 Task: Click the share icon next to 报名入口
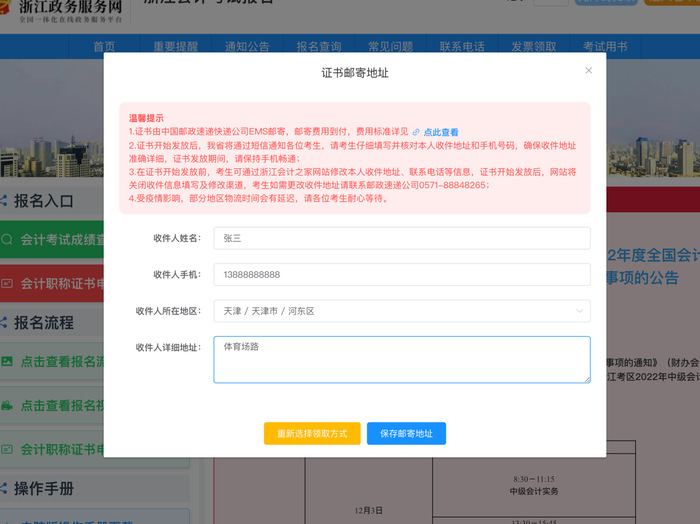pyautogui.click(x=4, y=201)
